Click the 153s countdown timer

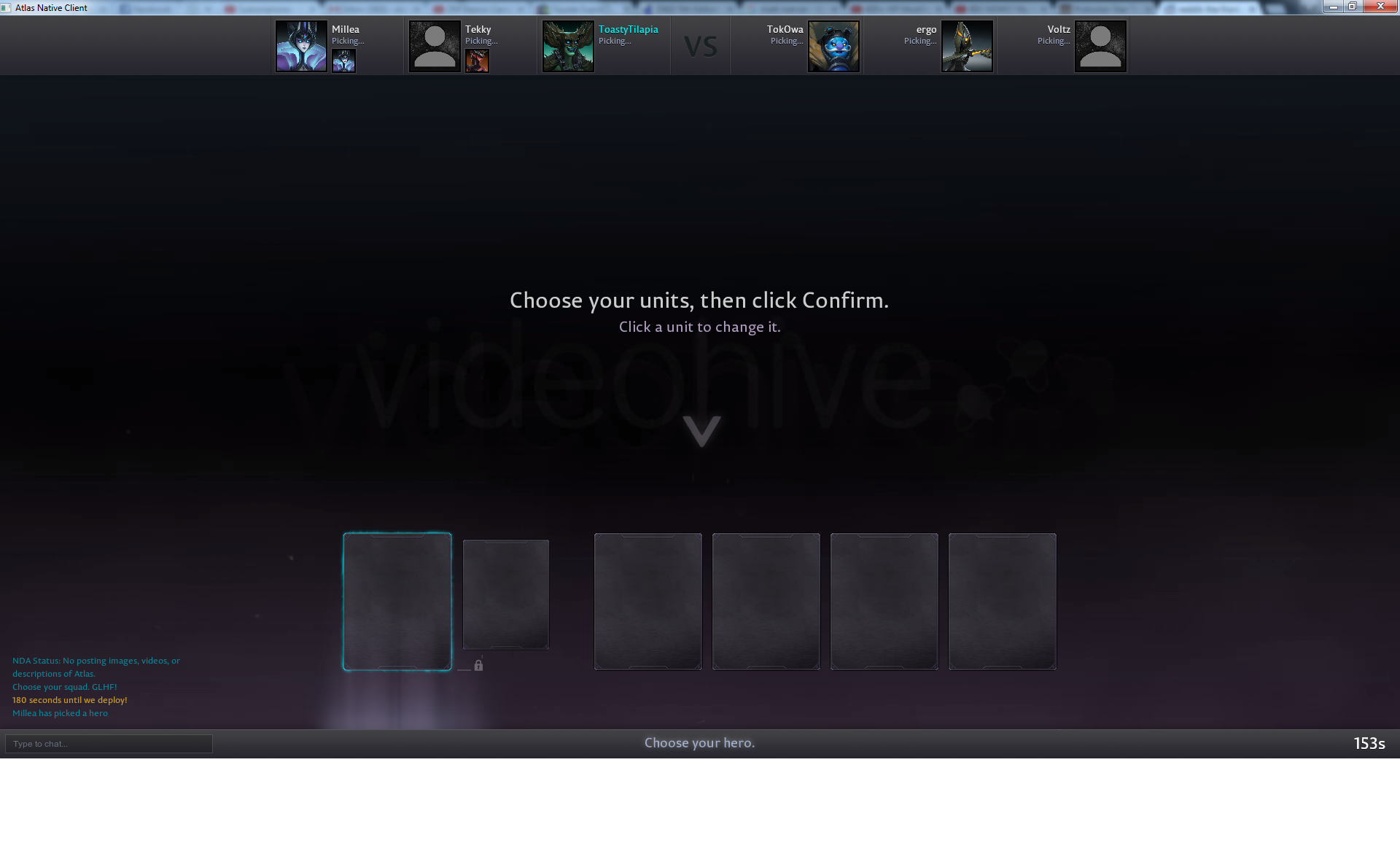tap(1369, 743)
